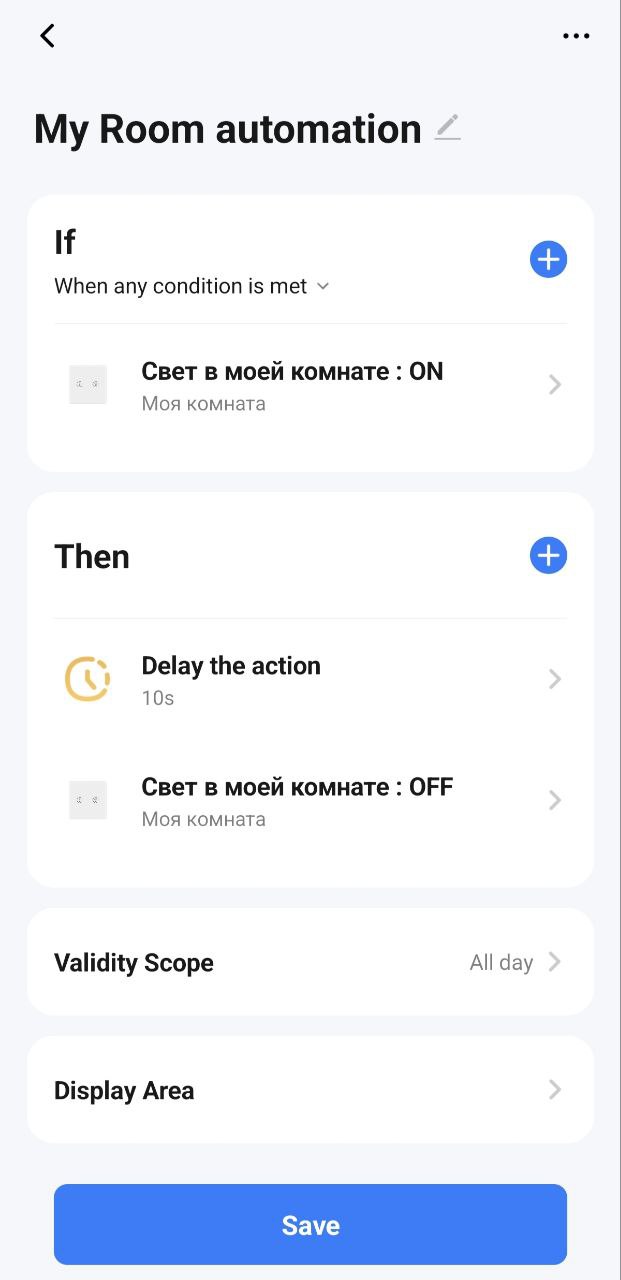Image resolution: width=621 pixels, height=1280 pixels.
Task: Add a new condition with the If plus icon
Action: point(548,259)
